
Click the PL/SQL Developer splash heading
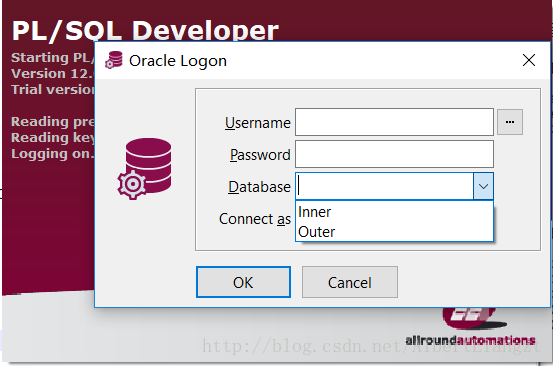click(145, 30)
